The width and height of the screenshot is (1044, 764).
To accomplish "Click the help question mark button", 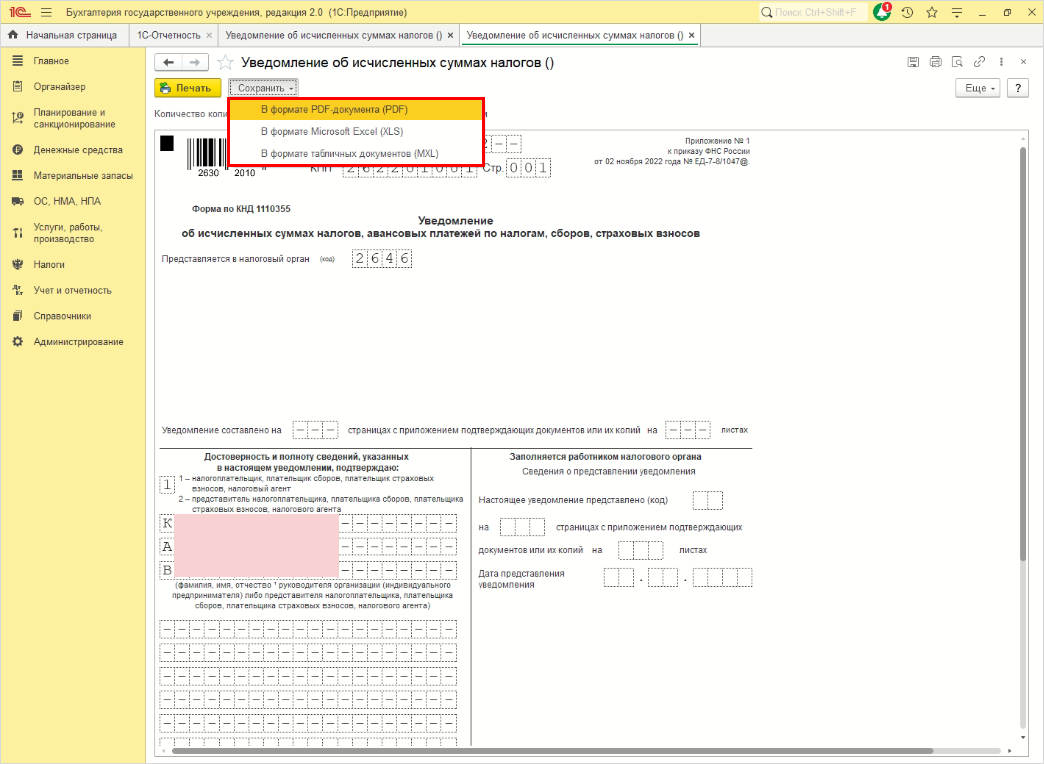I will (1018, 88).
